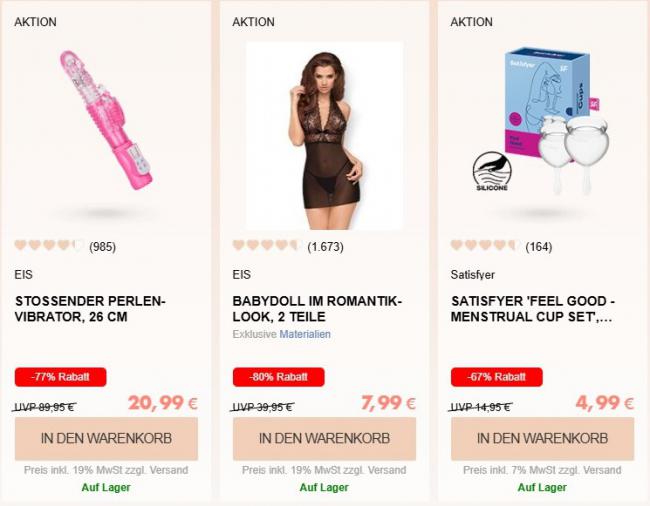
Task: Add Stossender Perlen-Vibrator to Warenkorb
Action: [x=106, y=438]
